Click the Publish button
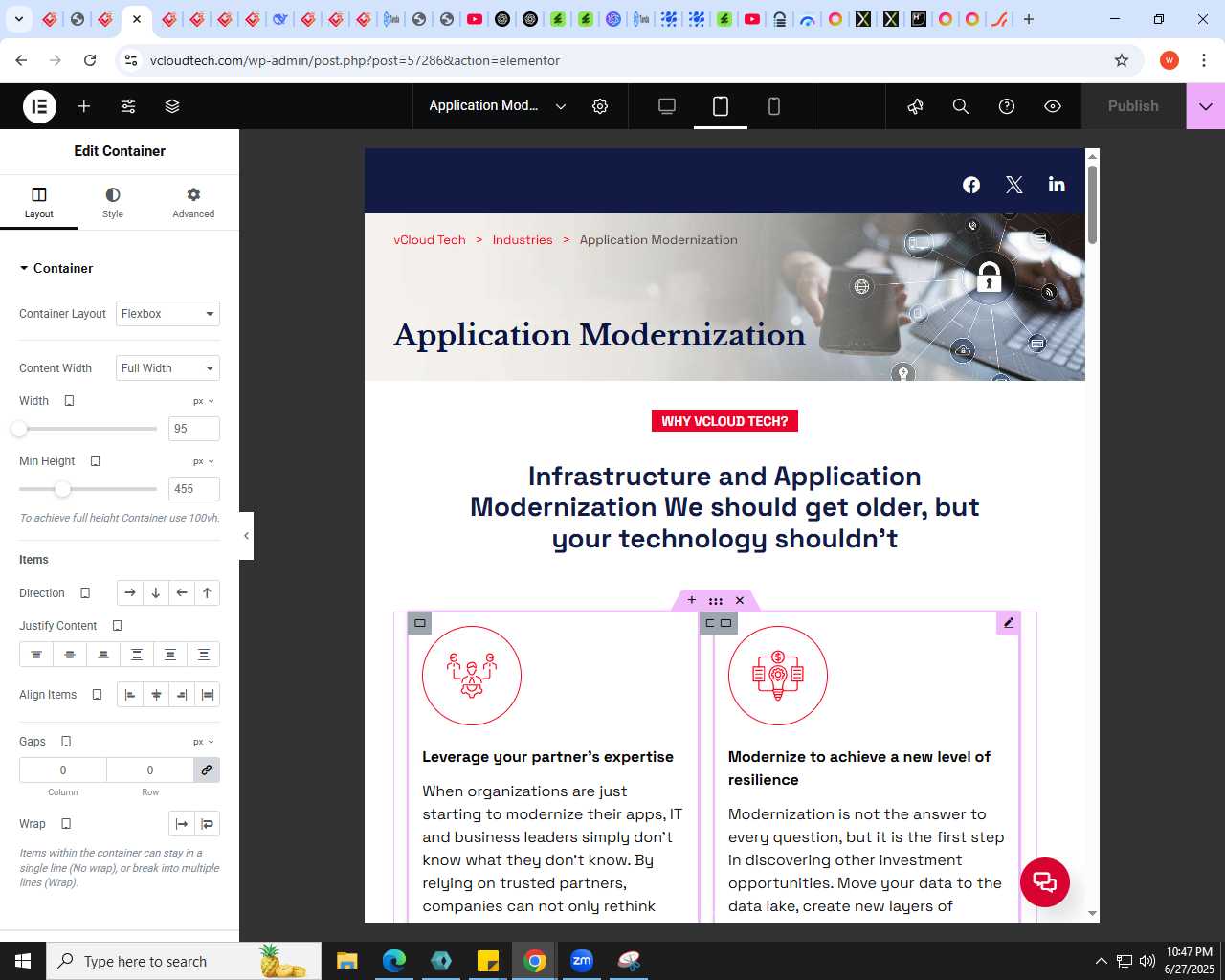This screenshot has width=1225, height=980. (1133, 106)
